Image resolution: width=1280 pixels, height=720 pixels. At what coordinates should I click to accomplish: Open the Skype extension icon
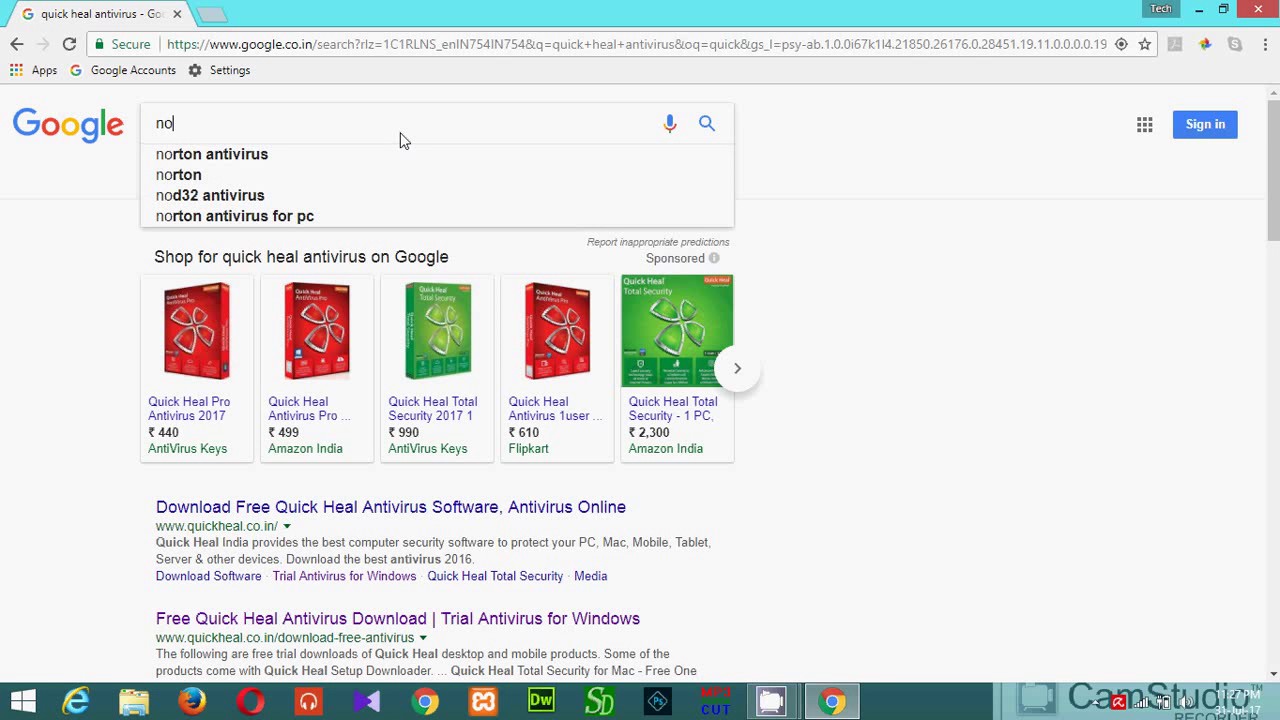(1235, 44)
